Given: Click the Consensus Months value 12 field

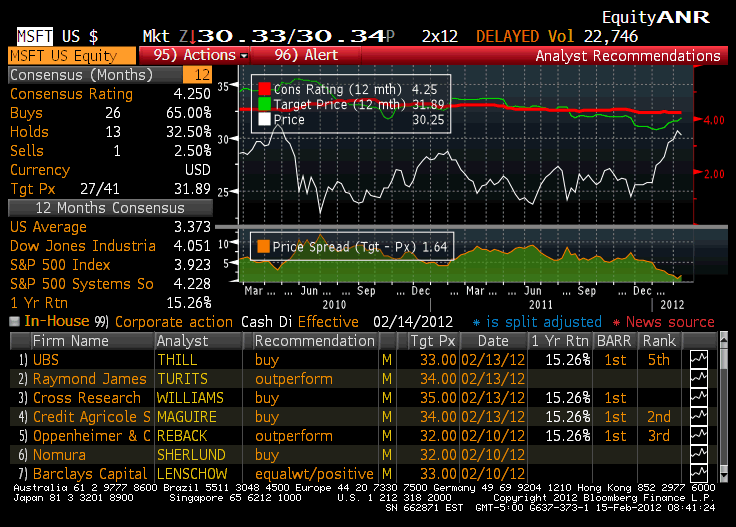Looking at the screenshot, I should coord(197,75).
